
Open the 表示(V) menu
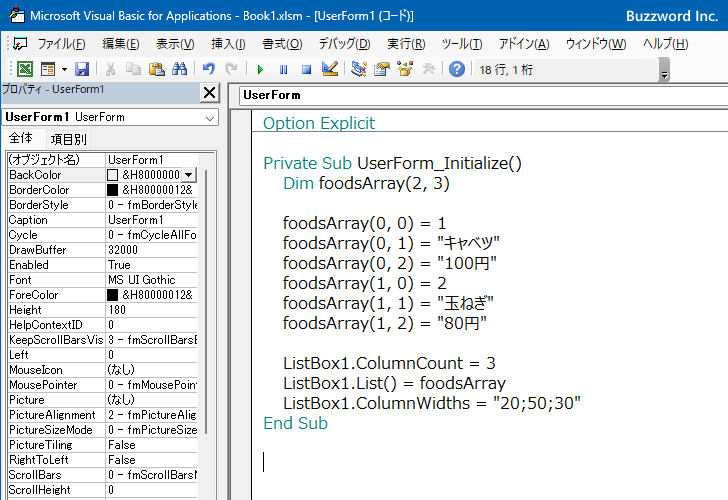[175, 44]
